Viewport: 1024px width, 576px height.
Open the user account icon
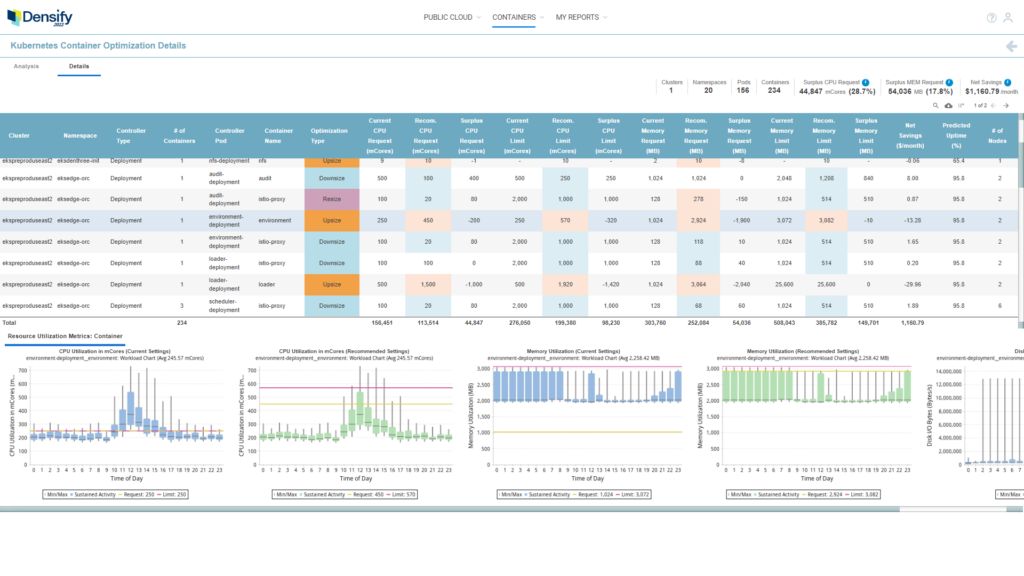[1008, 18]
